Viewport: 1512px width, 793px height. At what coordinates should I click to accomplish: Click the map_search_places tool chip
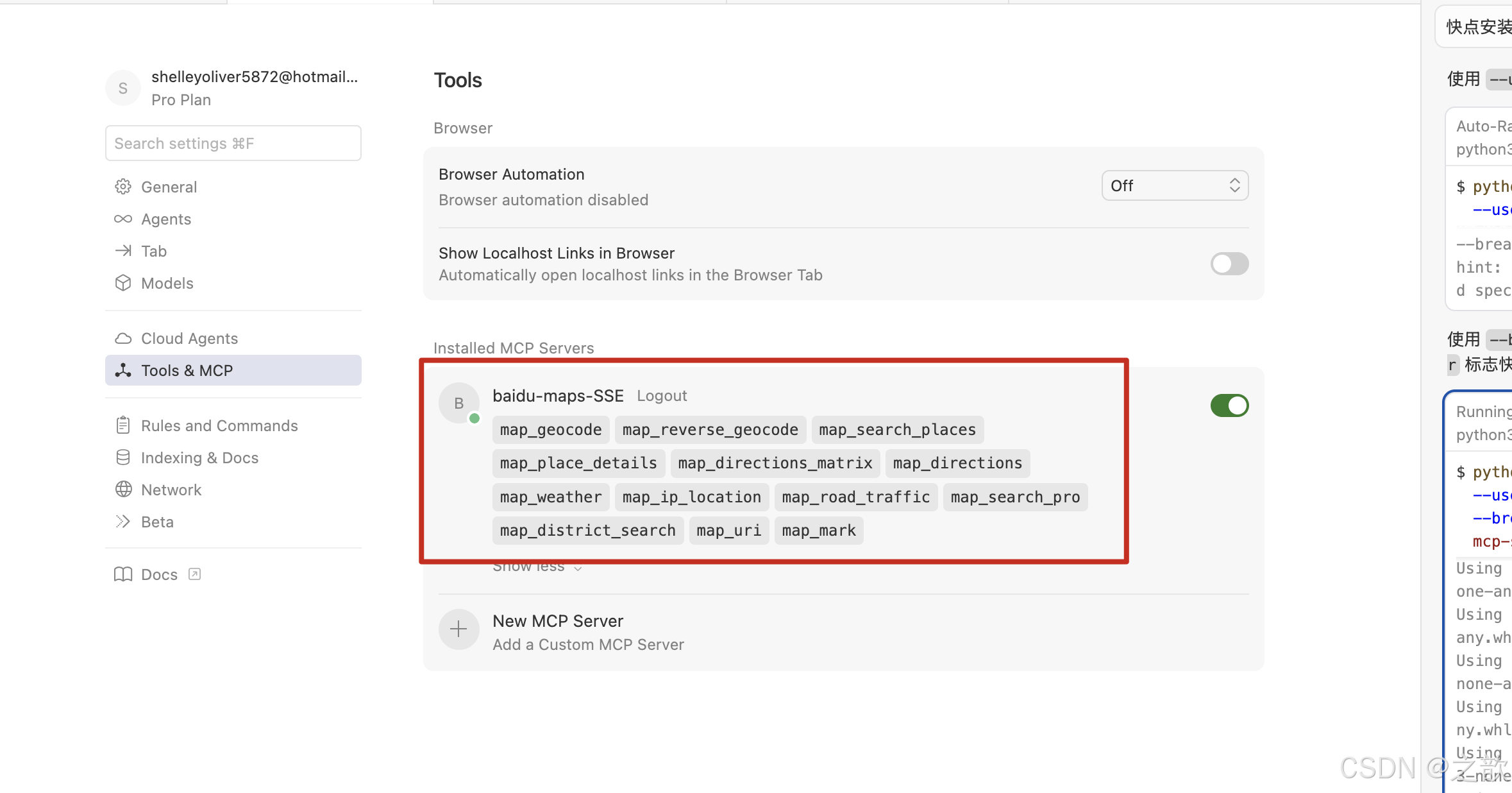coord(896,430)
